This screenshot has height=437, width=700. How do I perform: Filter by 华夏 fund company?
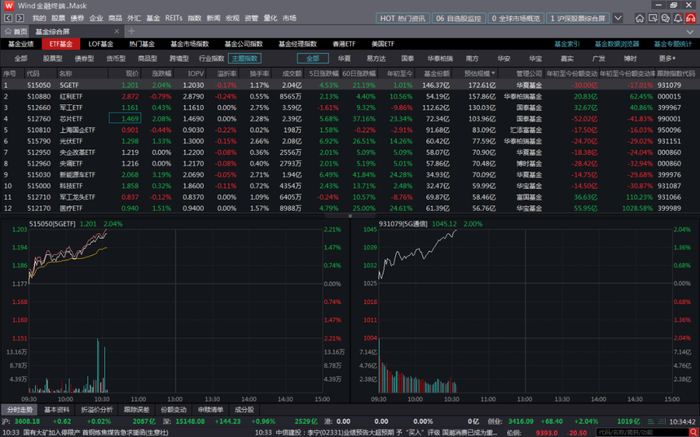pos(344,58)
